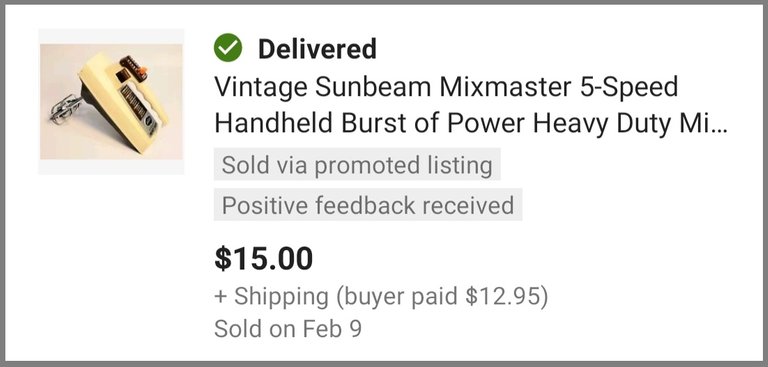
Task: Click the Sold on Feb 9 date line
Action: coord(288,328)
